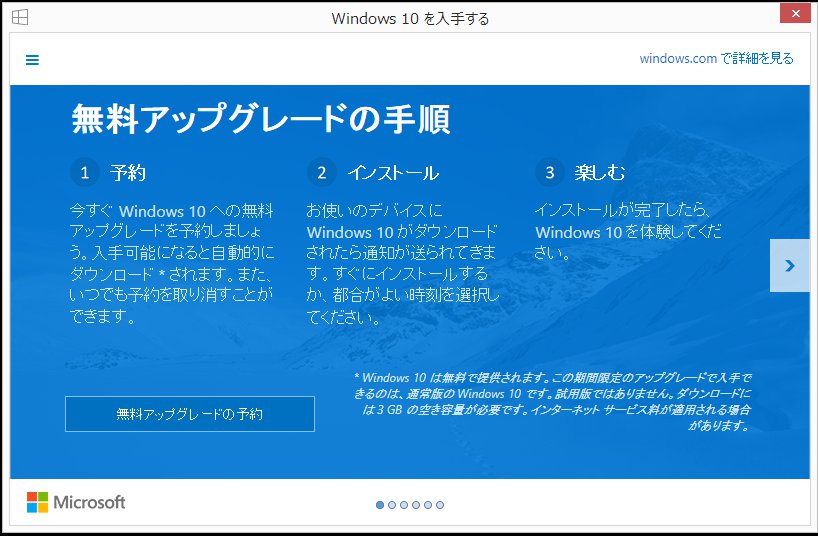
Task: Click the Windows logo in title bar
Action: click(20, 17)
